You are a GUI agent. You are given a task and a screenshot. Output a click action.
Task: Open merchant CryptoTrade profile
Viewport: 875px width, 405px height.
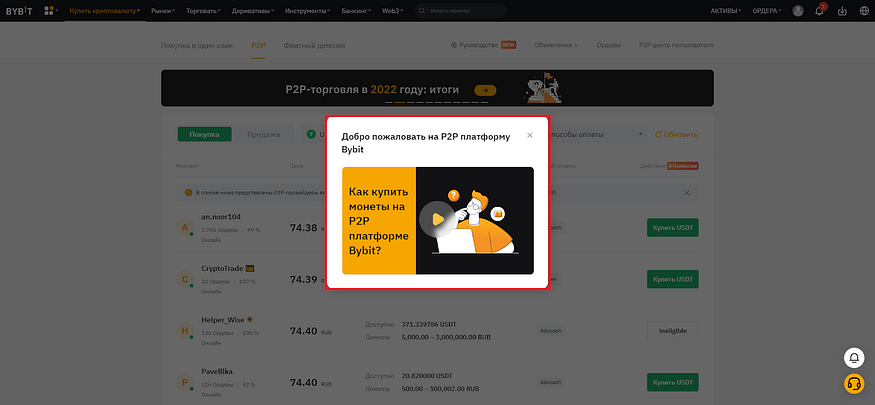[222, 268]
